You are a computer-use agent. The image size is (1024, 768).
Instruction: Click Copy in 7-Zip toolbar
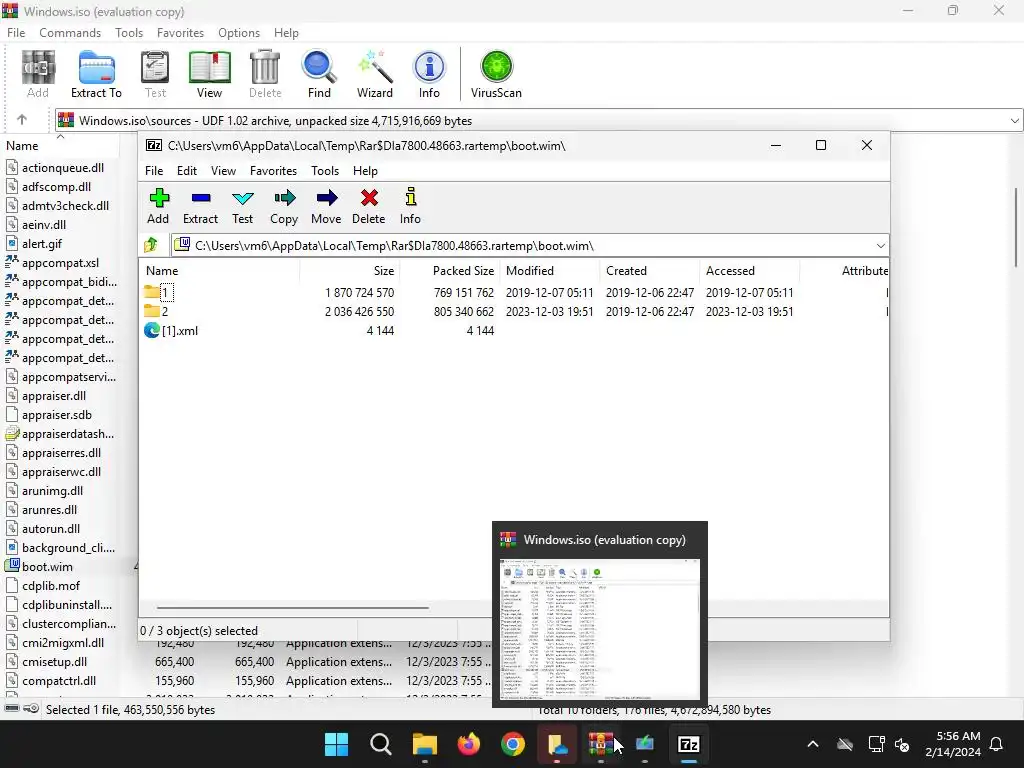coord(284,206)
